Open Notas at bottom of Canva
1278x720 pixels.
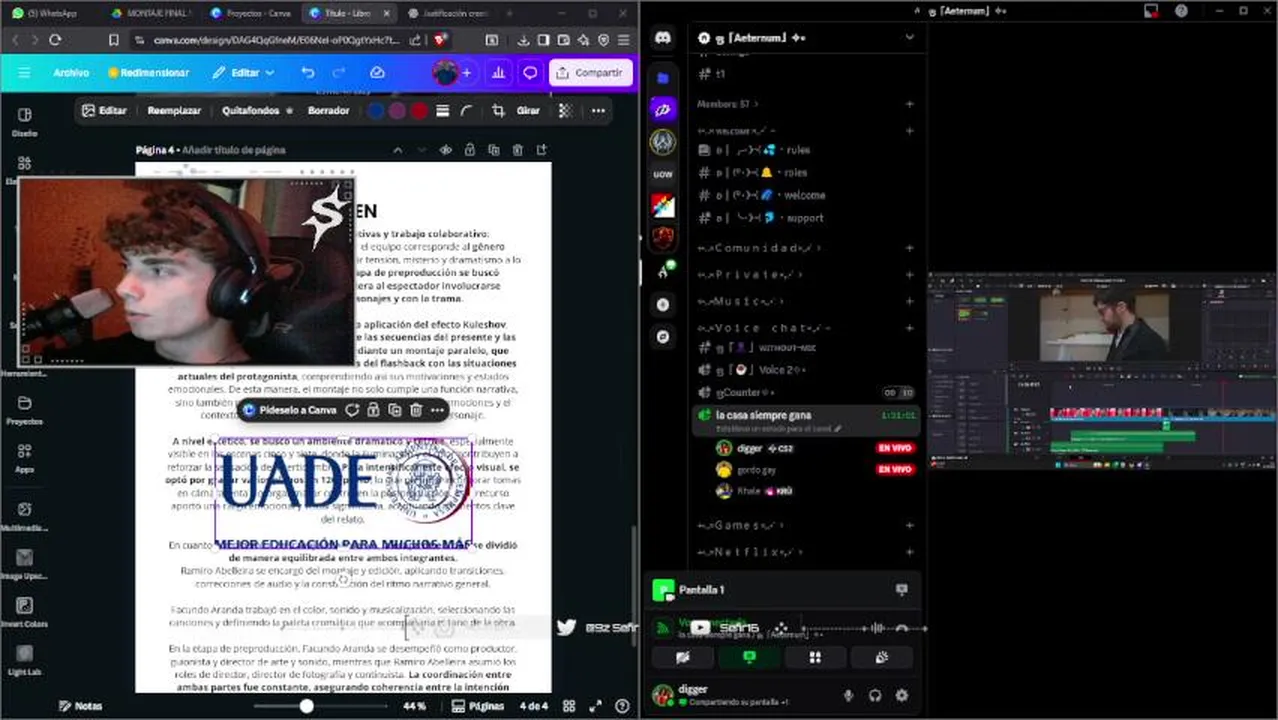(80, 706)
